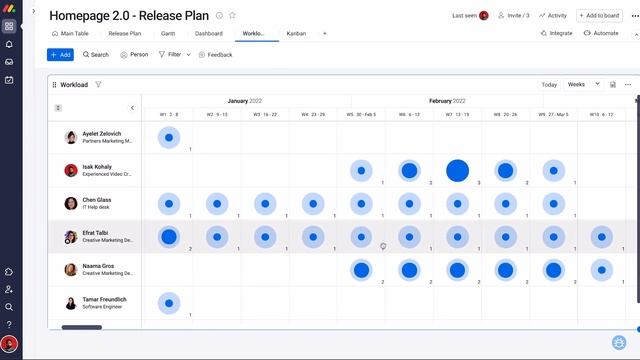The height and width of the screenshot is (360, 640).
Task: Open board Search tool
Action: (x=96, y=55)
